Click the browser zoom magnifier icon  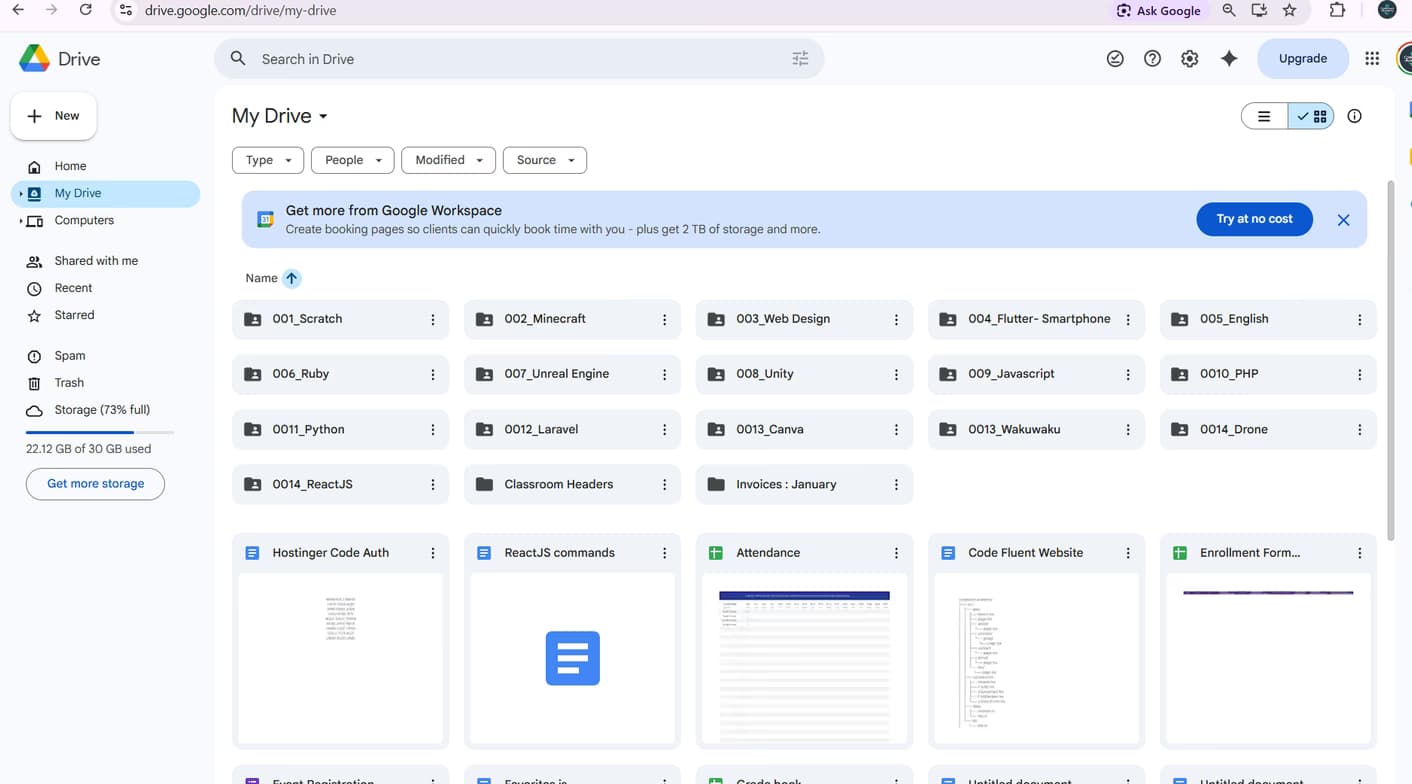1229,10
